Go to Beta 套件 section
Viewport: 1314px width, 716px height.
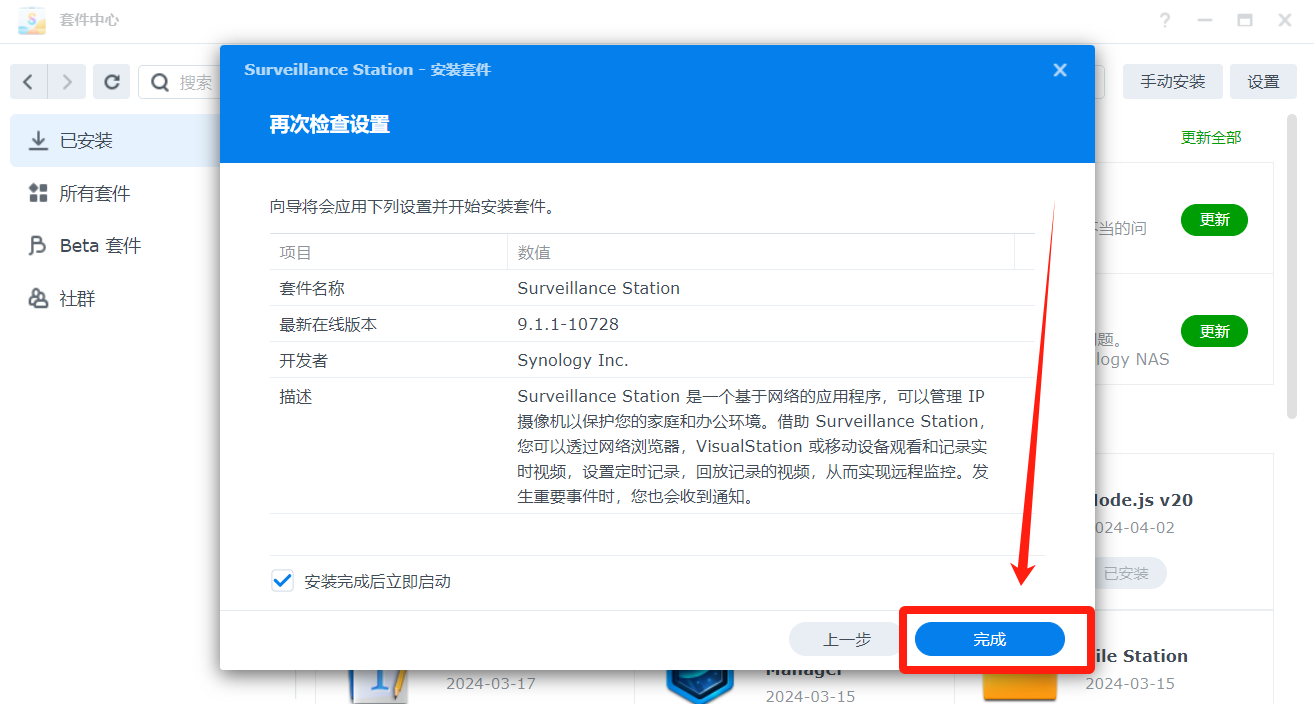(100, 246)
